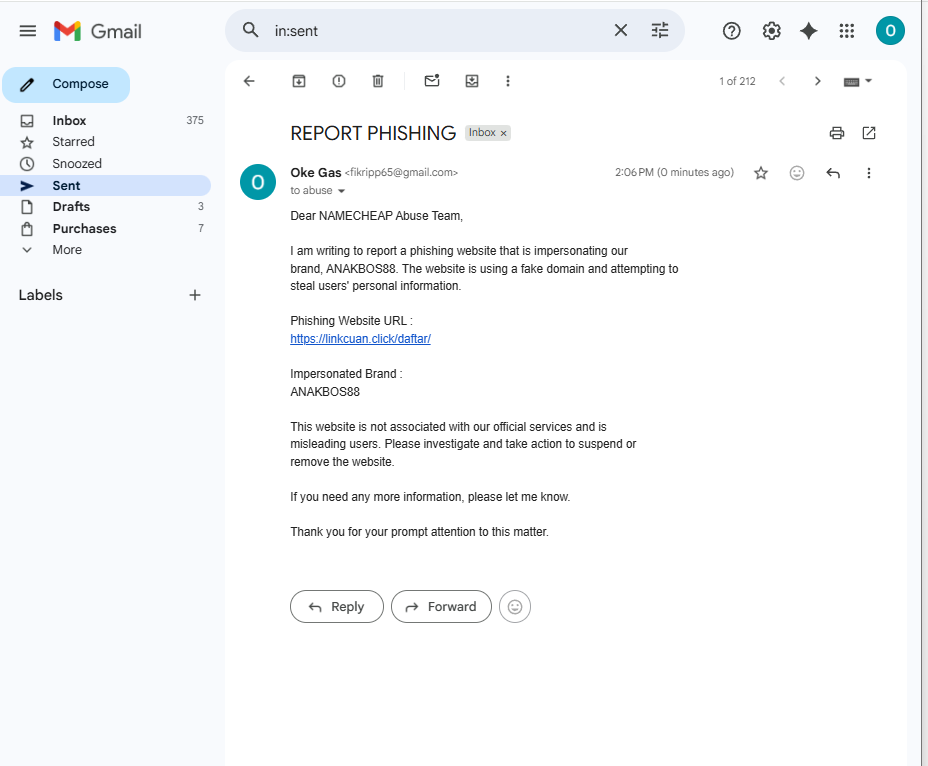Click the REPORT PHISHING subject heading

click(x=373, y=133)
